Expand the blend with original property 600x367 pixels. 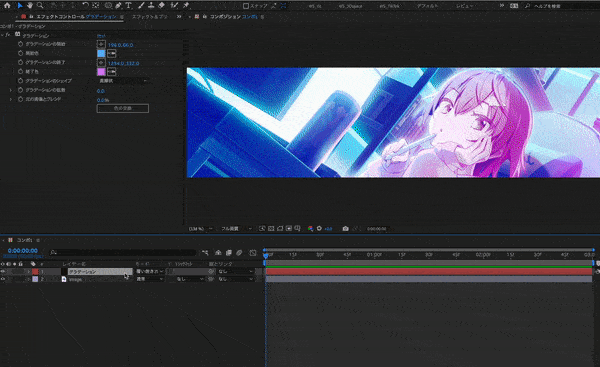pos(11,99)
